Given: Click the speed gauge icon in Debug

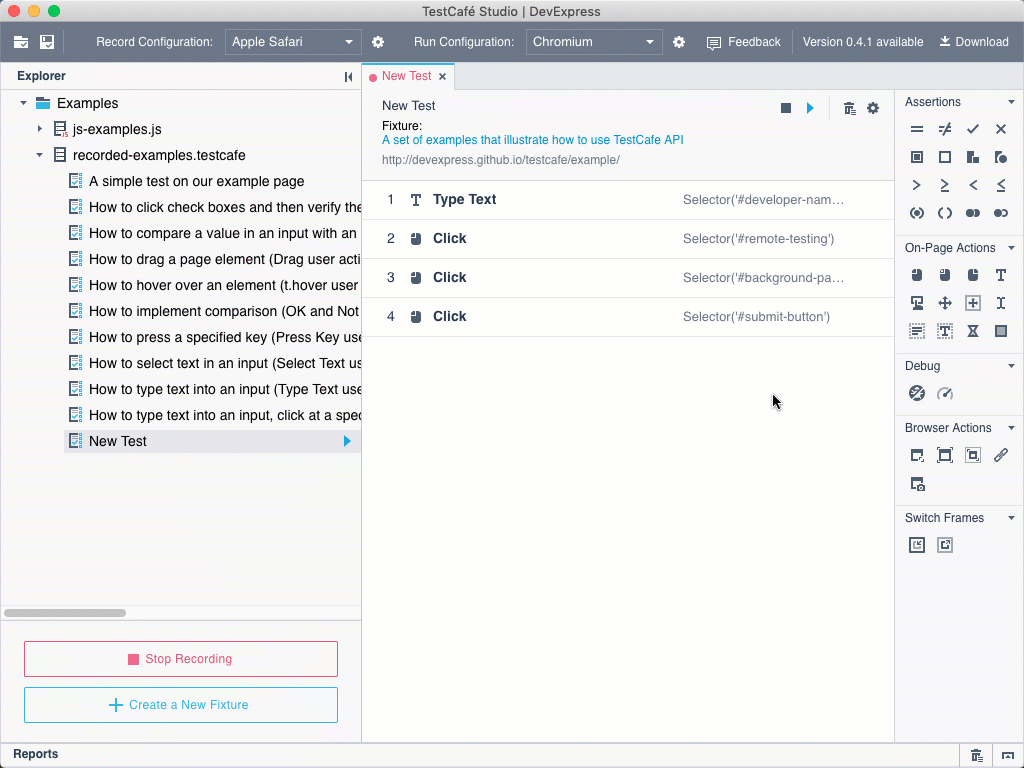Looking at the screenshot, I should tap(945, 393).
